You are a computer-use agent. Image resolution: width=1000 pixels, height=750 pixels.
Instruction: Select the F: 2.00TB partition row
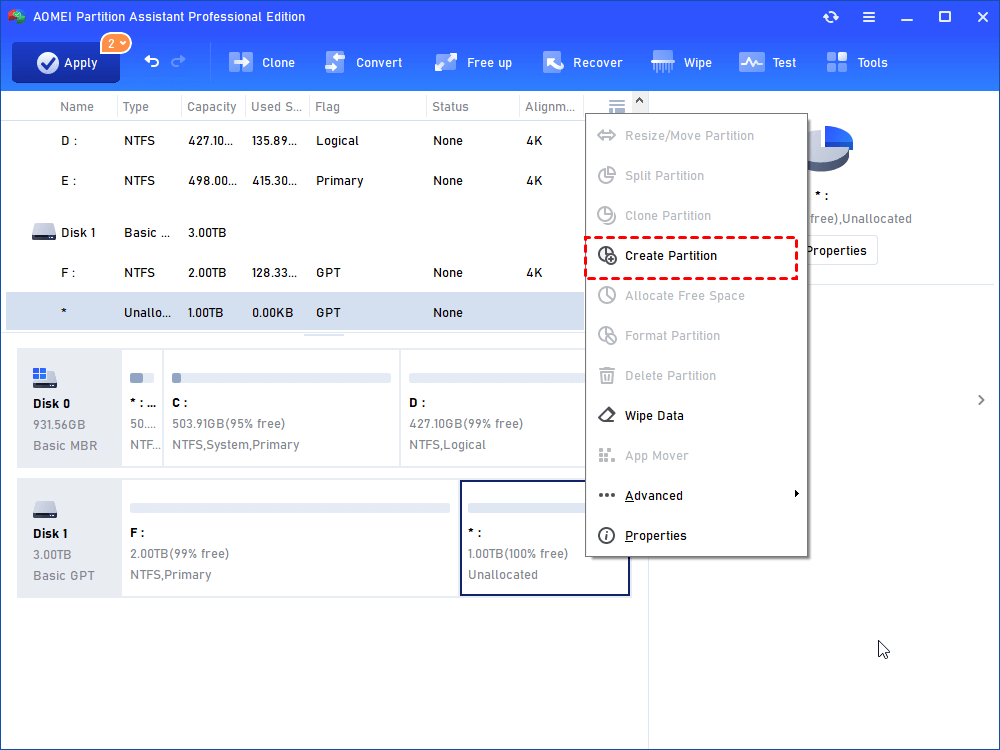[x=295, y=273]
